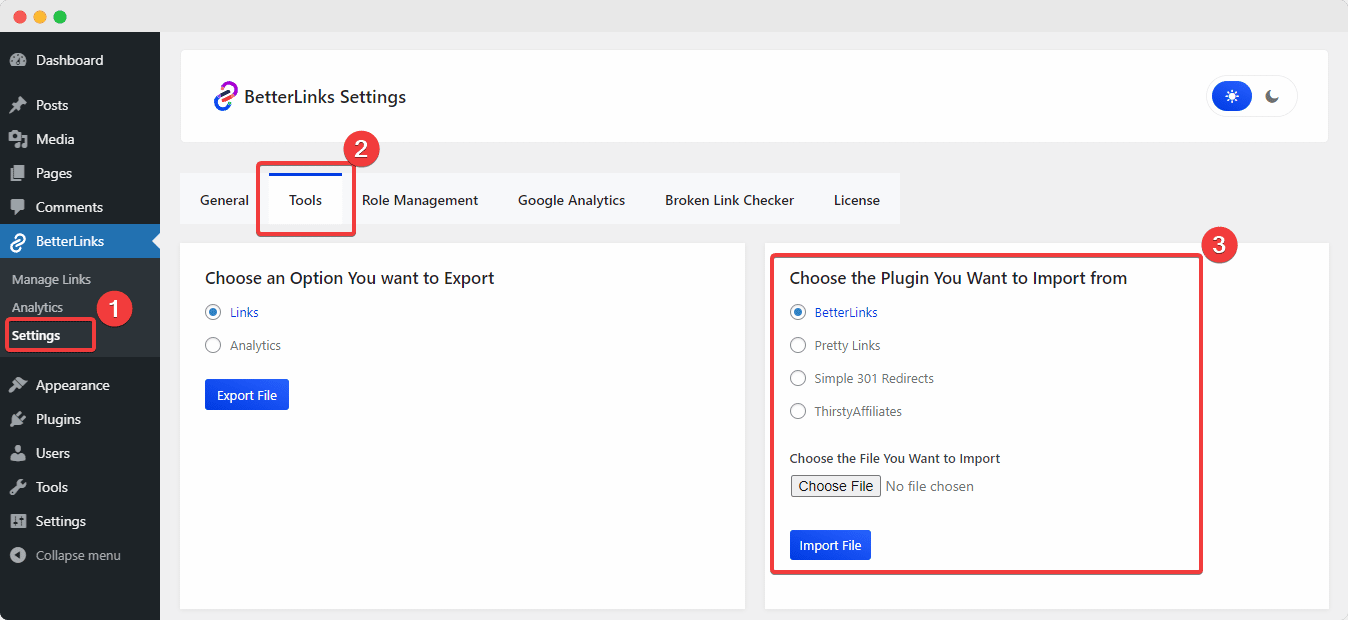Viewport: 1348px width, 620px height.
Task: Open the Pages menu label
Action: point(54,173)
